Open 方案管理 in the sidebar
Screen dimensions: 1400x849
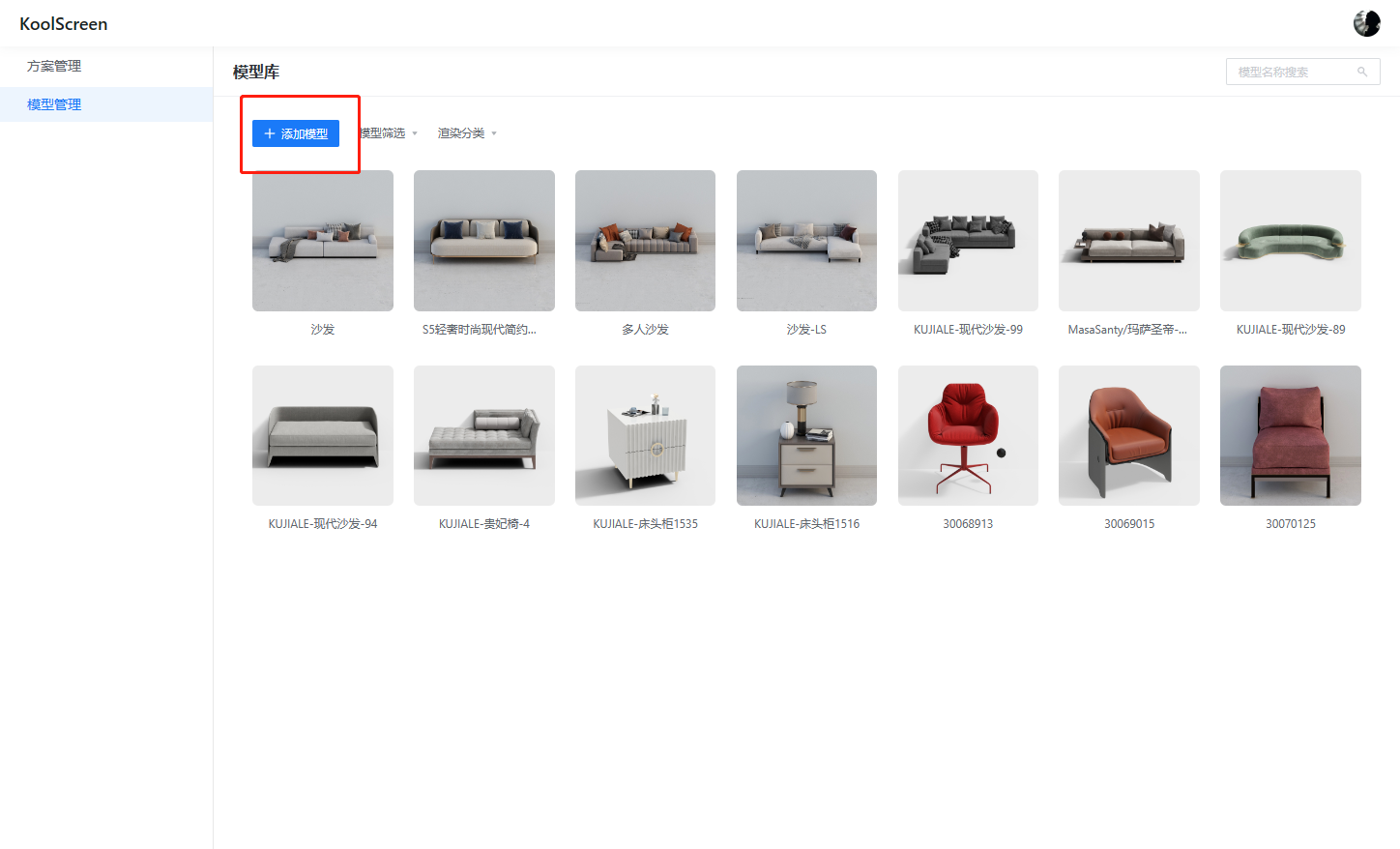(x=54, y=66)
